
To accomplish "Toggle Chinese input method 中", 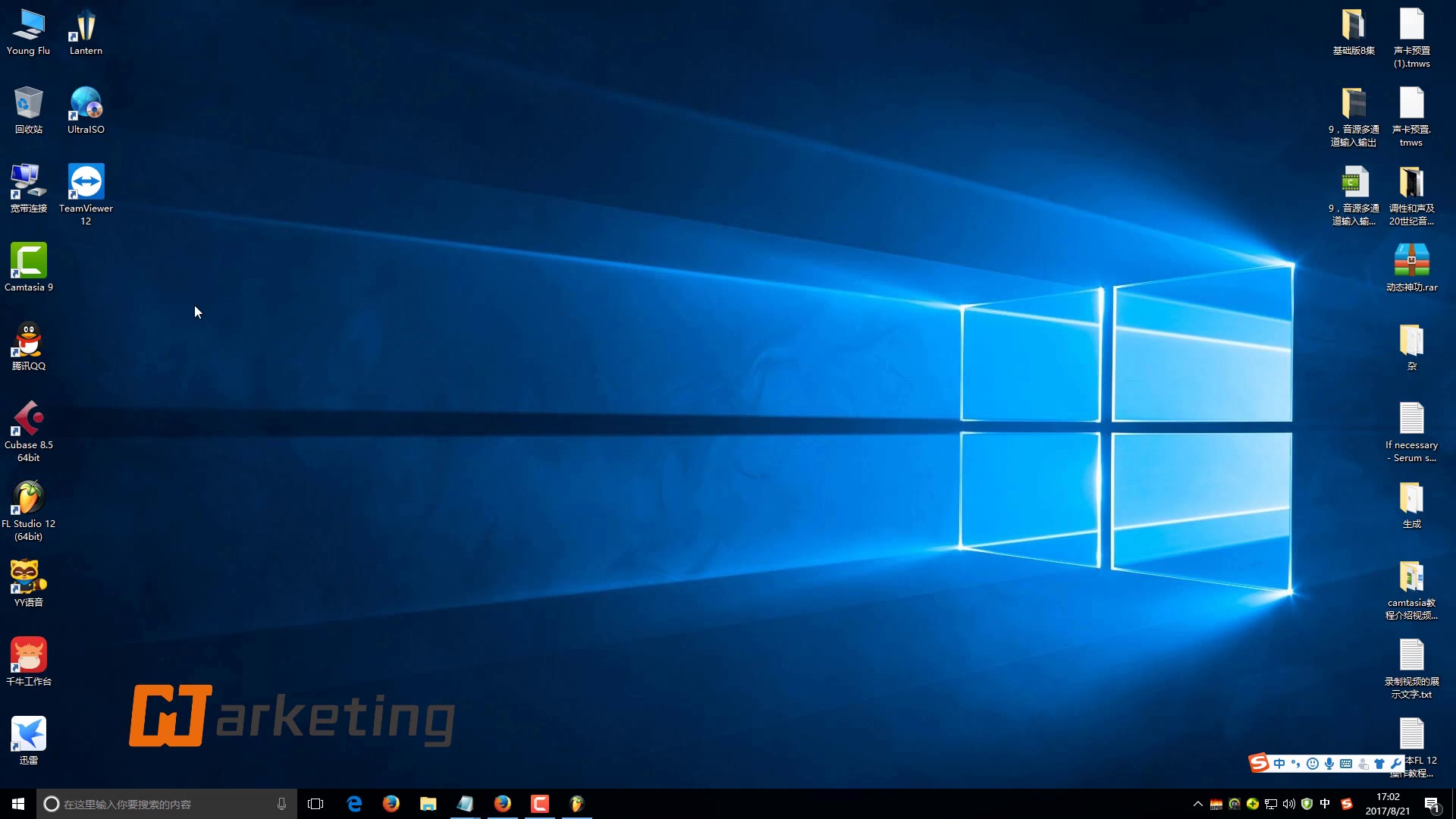I will click(x=1325, y=804).
